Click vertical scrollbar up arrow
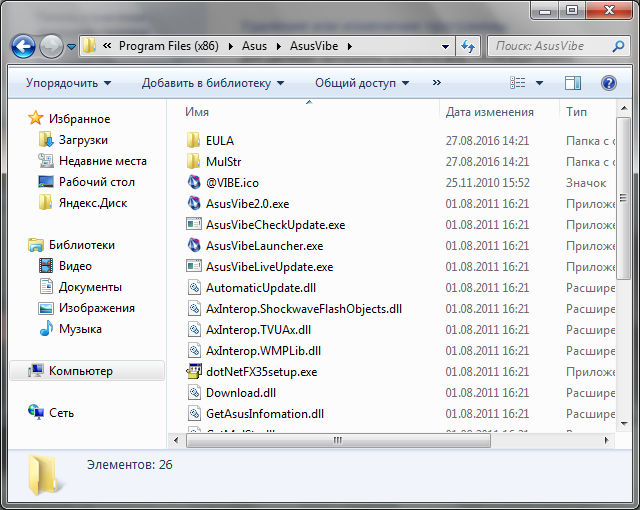This screenshot has height=510, width=640. [x=624, y=109]
